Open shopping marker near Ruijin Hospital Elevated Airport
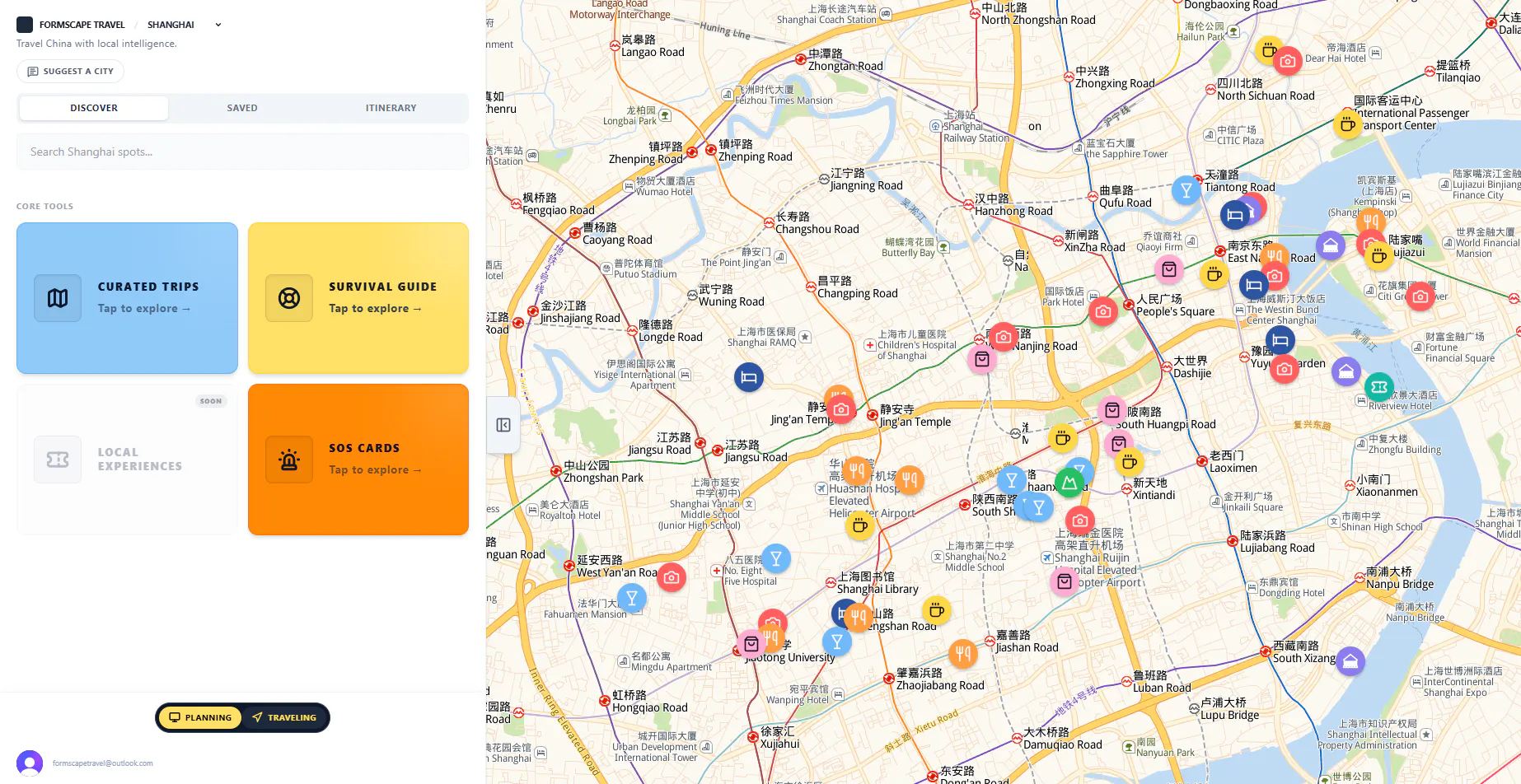 coord(1065,582)
